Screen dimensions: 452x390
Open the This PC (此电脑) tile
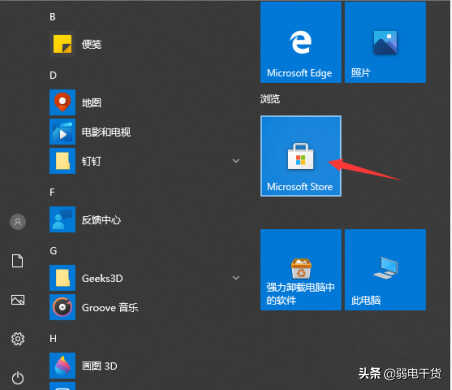pyautogui.click(x=385, y=270)
